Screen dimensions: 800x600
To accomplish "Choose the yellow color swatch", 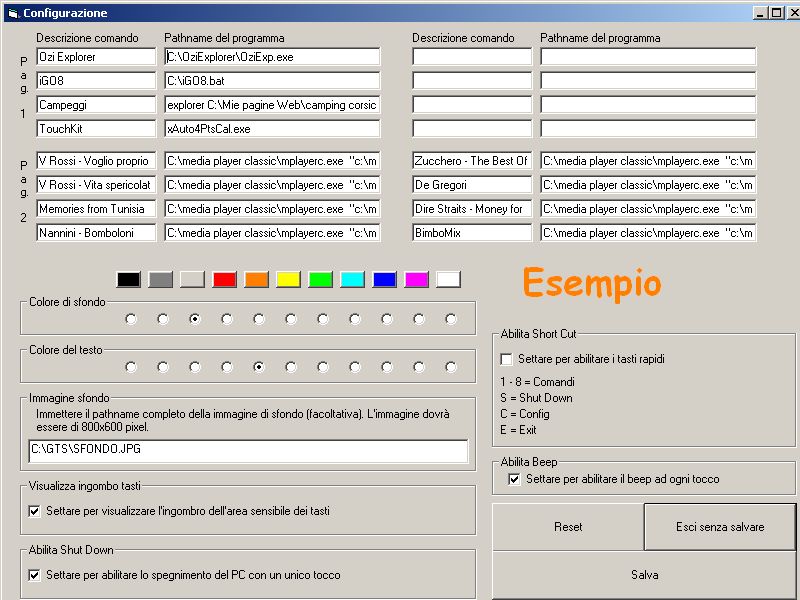I will pyautogui.click(x=288, y=280).
